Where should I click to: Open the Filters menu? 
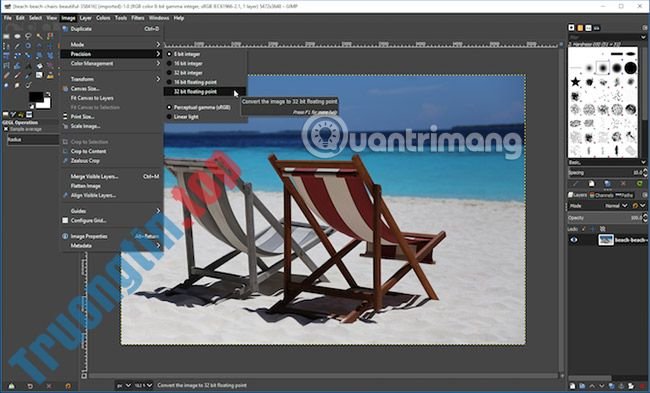(x=138, y=18)
